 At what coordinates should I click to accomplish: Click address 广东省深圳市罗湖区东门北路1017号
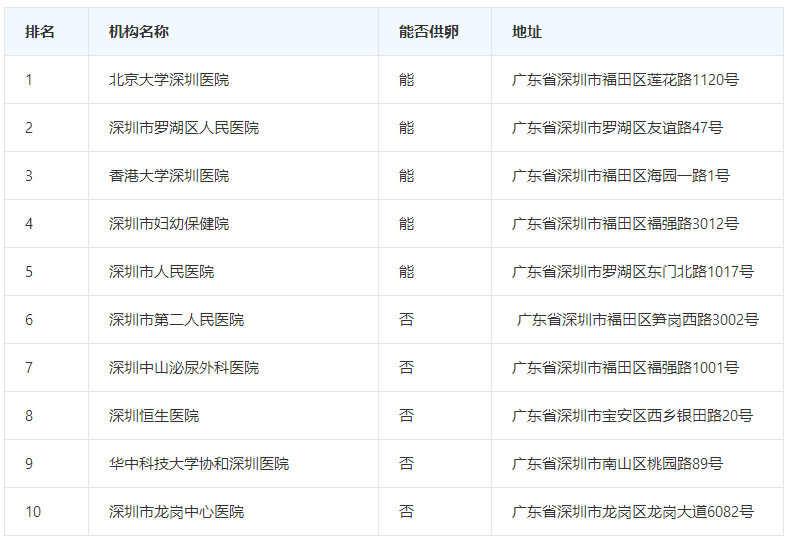pyautogui.click(x=633, y=272)
